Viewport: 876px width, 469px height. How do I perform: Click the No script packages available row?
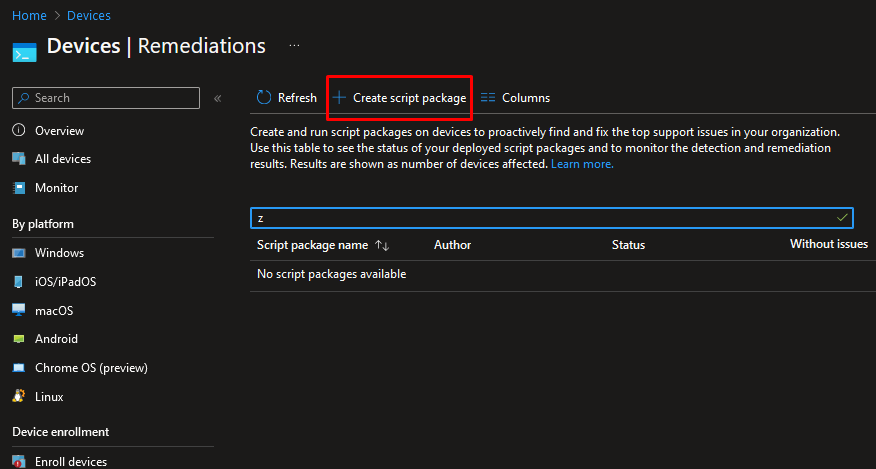[x=563, y=274]
